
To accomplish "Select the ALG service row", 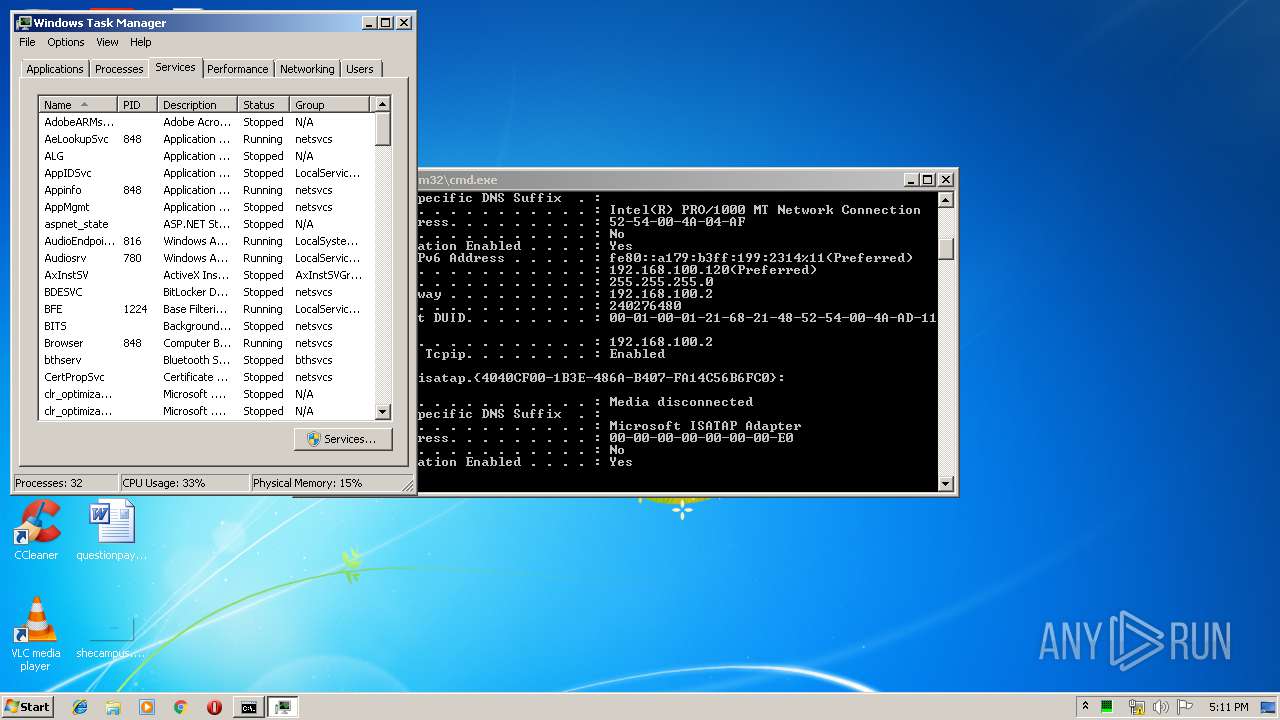I will point(206,156).
